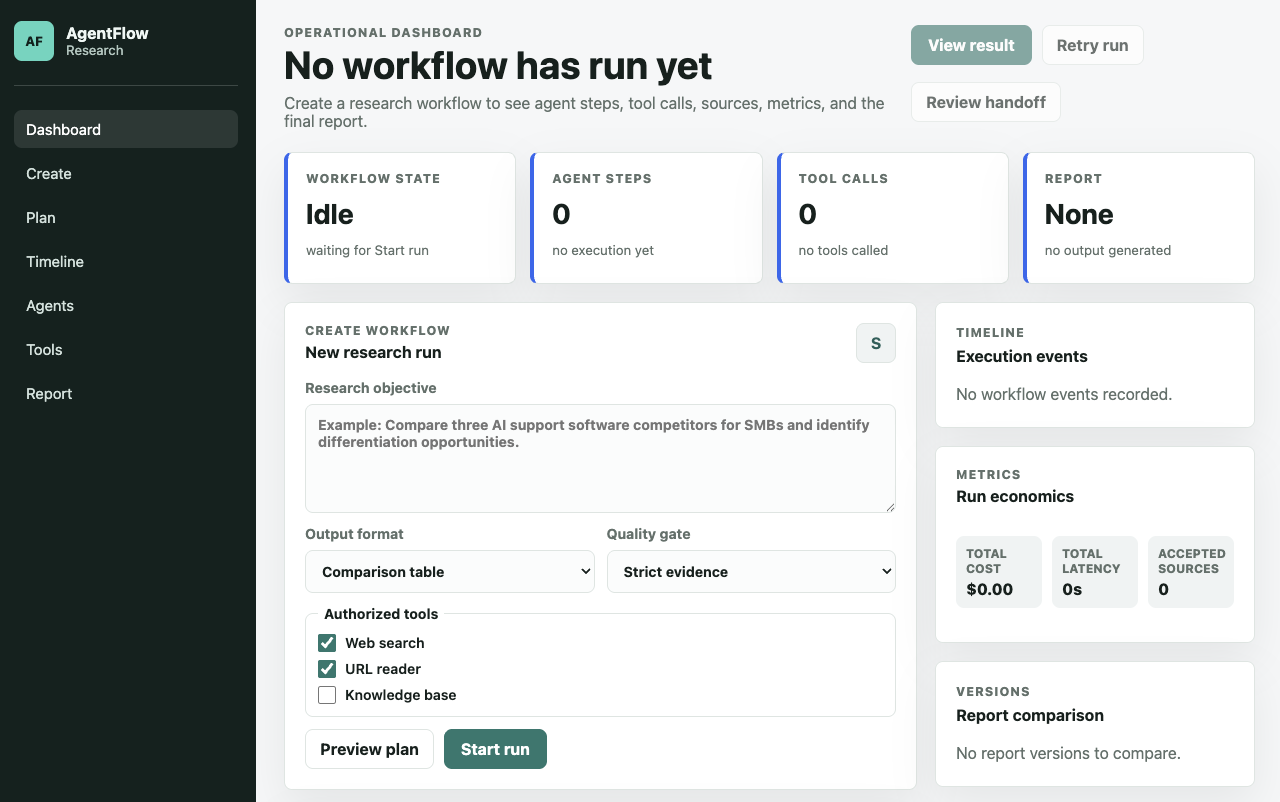1280x802 pixels.
Task: Open the Dashboard sidebar item
Action: coord(126,129)
